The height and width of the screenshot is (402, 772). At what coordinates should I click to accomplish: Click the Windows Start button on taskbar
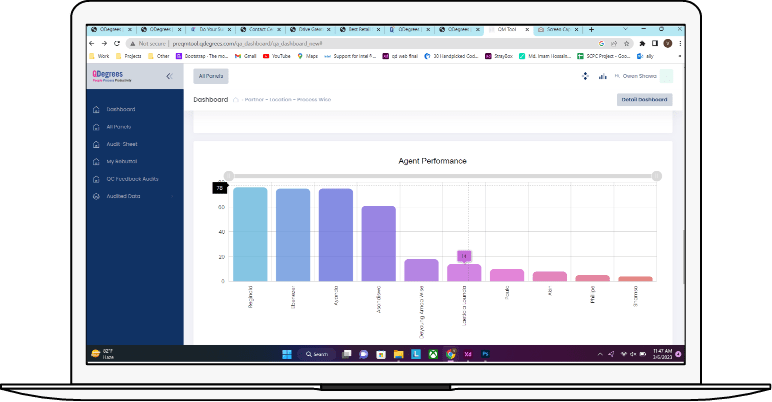point(286,354)
